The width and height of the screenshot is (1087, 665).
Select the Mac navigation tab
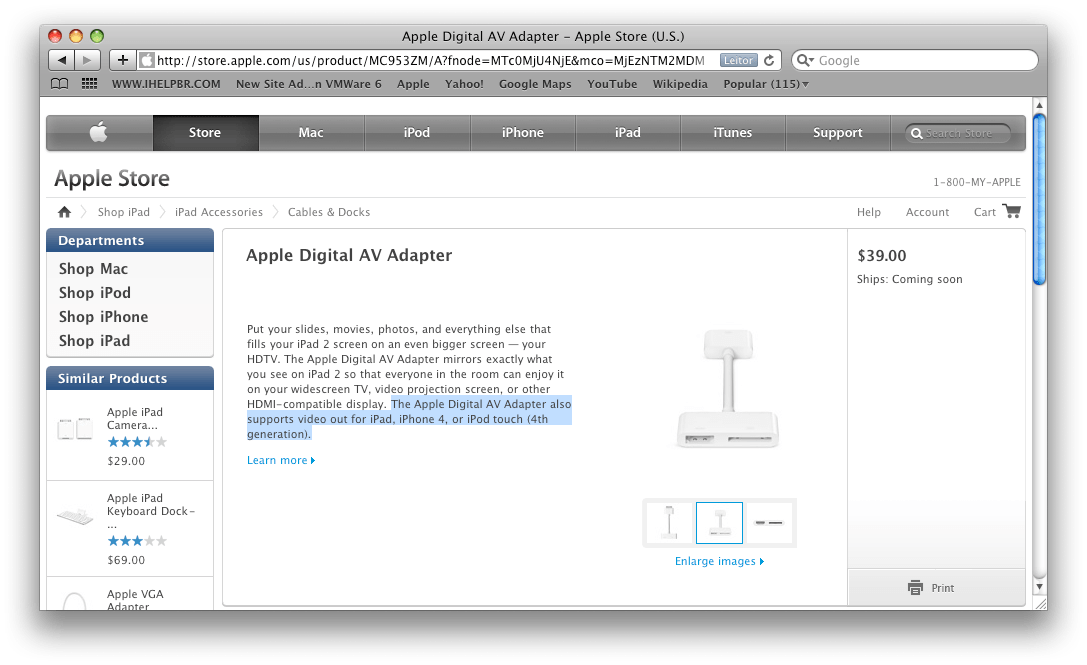point(311,132)
